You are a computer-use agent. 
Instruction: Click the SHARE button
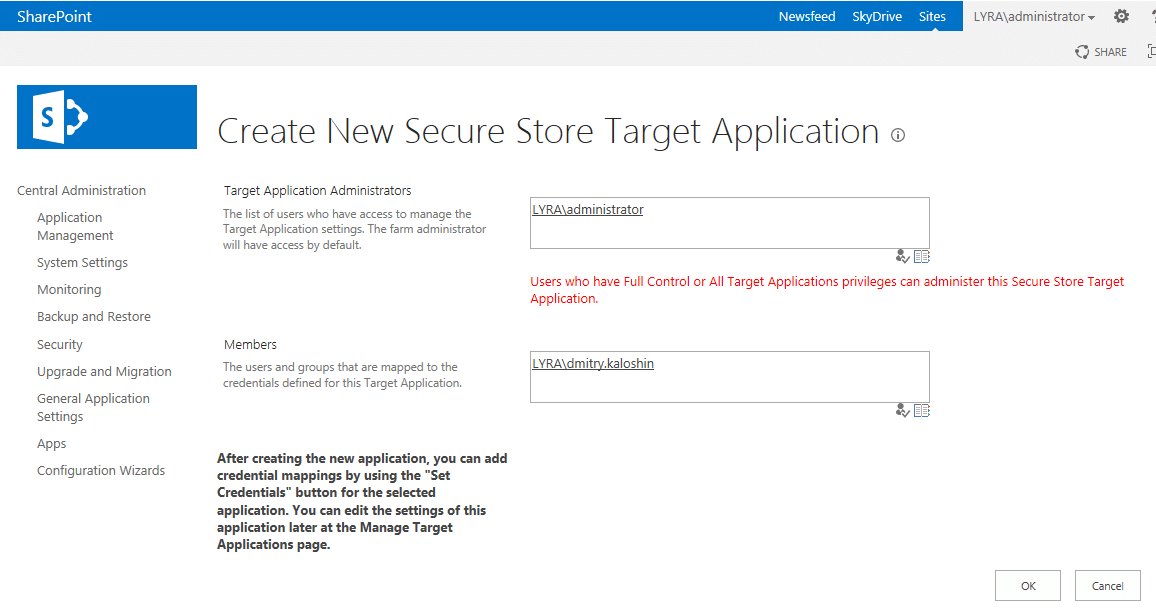point(1101,52)
